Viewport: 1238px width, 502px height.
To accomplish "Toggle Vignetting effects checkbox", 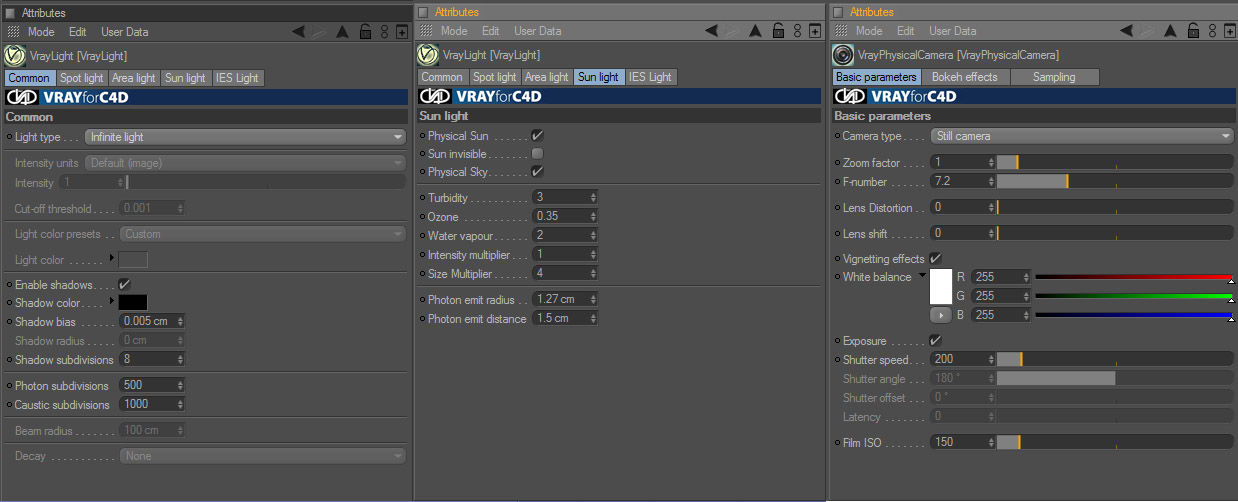I will click(936, 259).
